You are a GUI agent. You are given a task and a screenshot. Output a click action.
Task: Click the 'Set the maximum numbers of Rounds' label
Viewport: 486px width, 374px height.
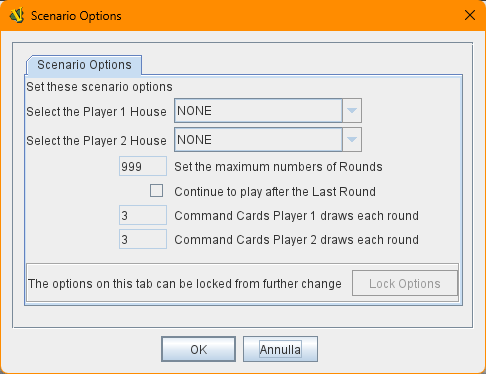coord(278,166)
